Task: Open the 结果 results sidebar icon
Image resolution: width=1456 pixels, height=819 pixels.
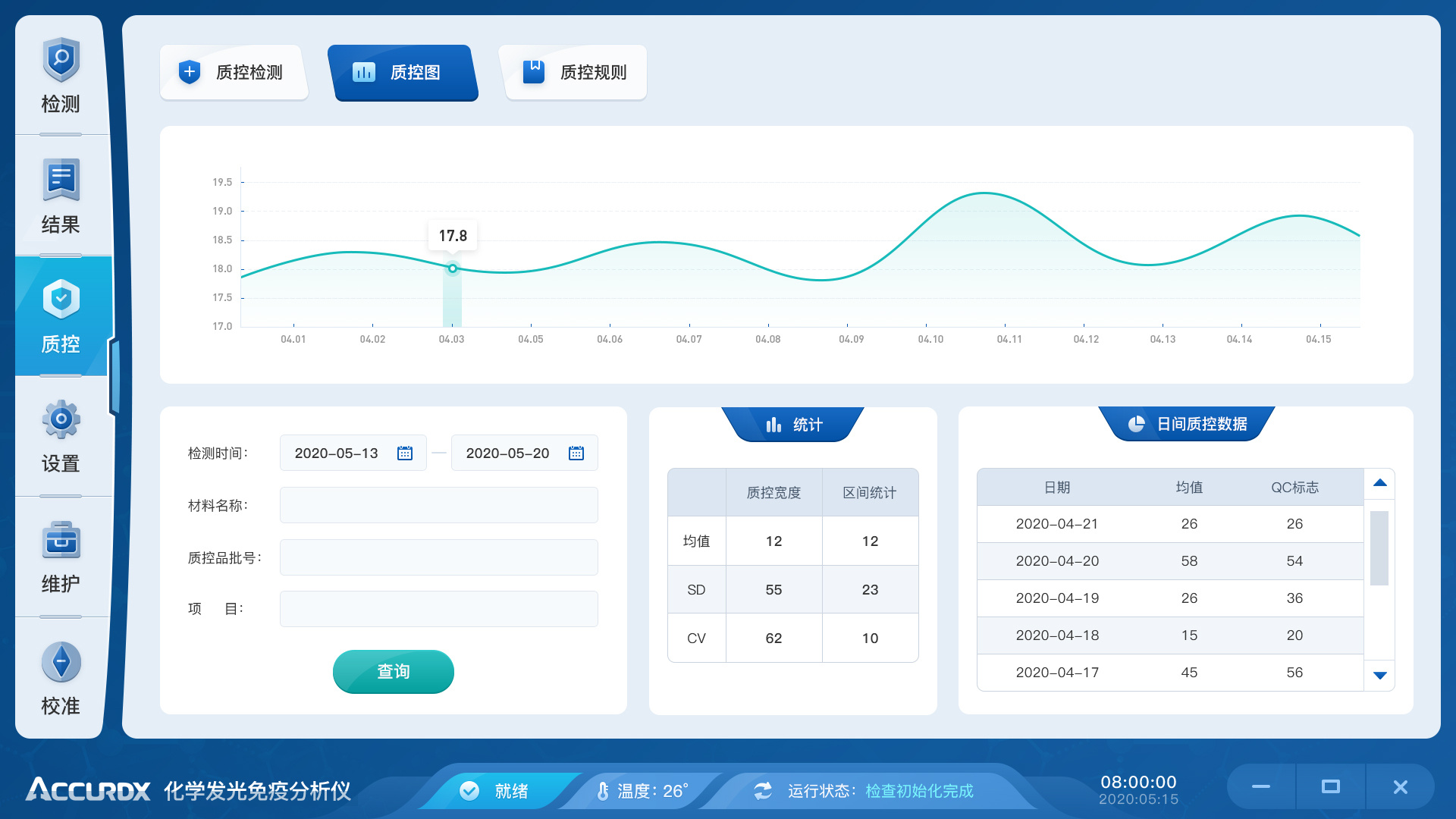Action: [61, 180]
